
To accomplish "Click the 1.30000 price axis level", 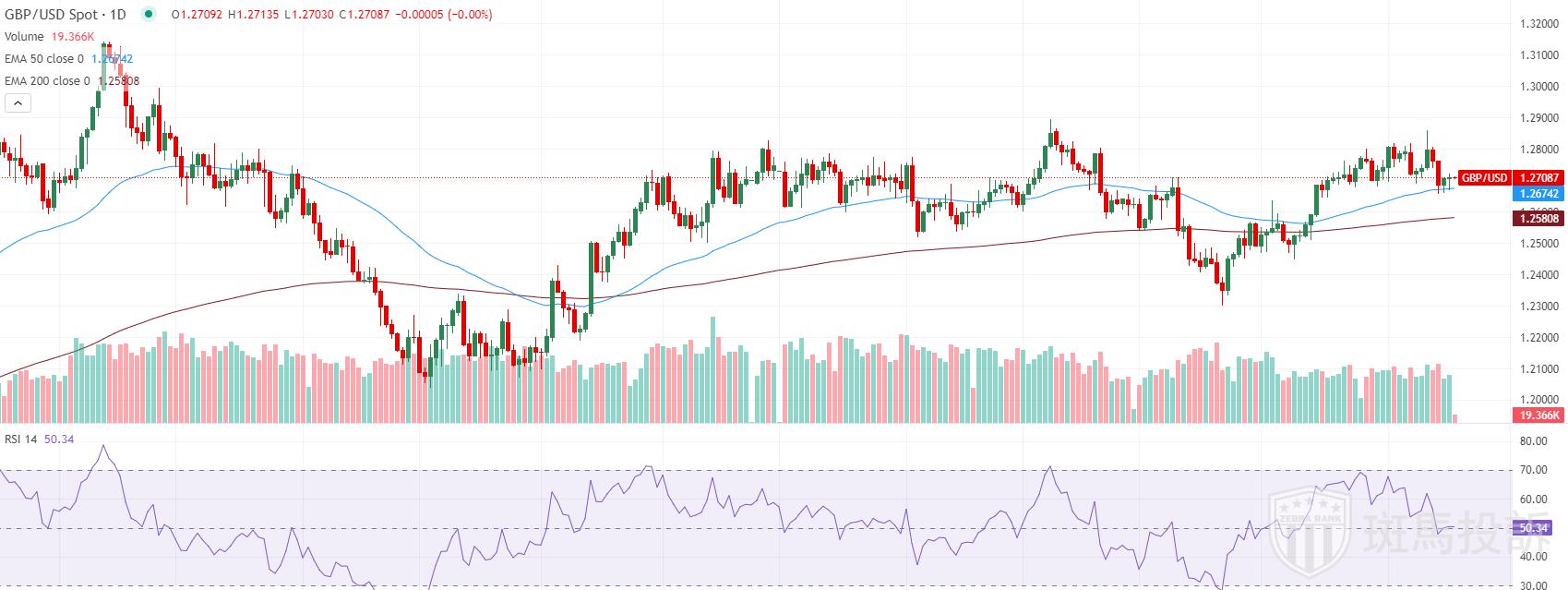I will (x=1537, y=87).
